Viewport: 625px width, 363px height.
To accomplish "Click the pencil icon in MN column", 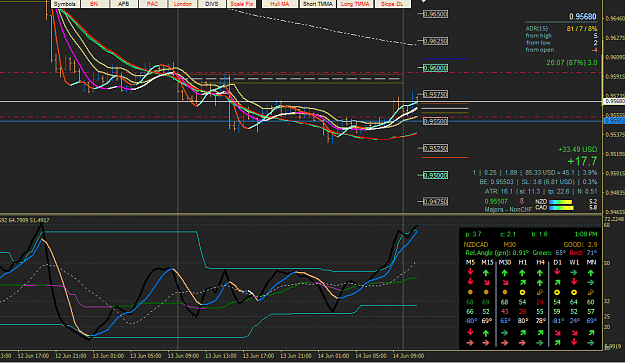I will 591,292.
